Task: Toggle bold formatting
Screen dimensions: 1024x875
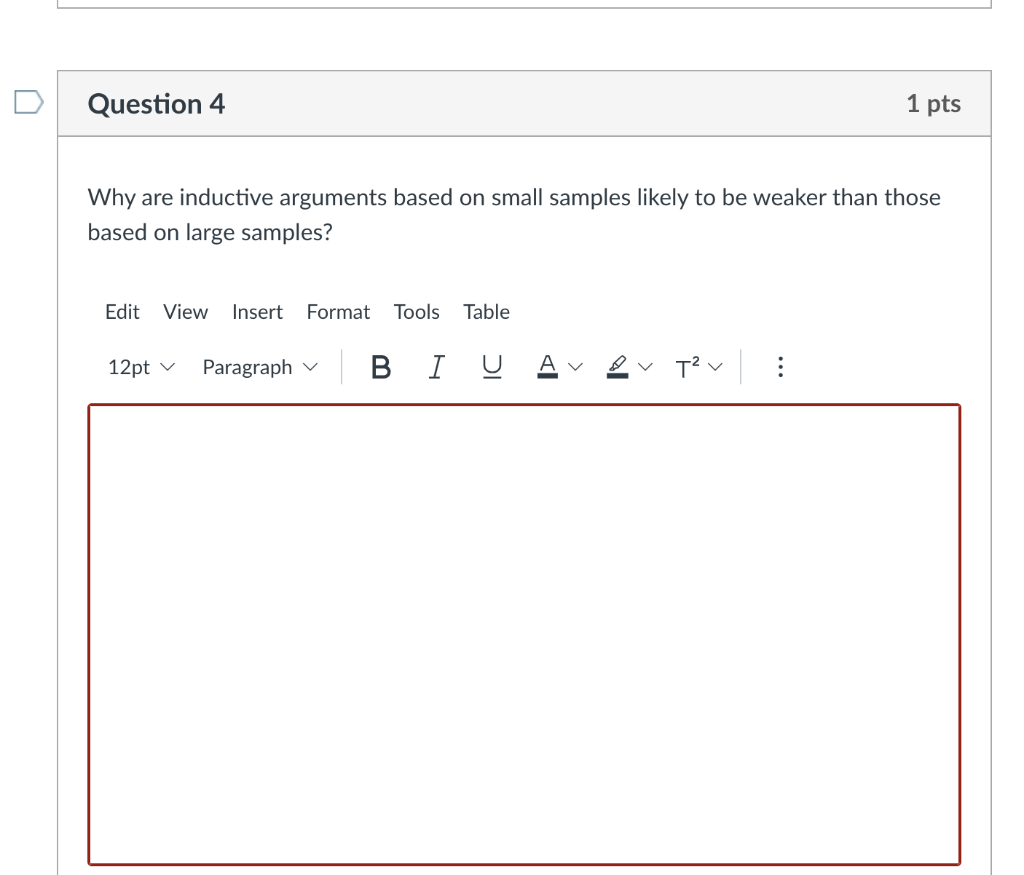Action: pyautogui.click(x=380, y=367)
